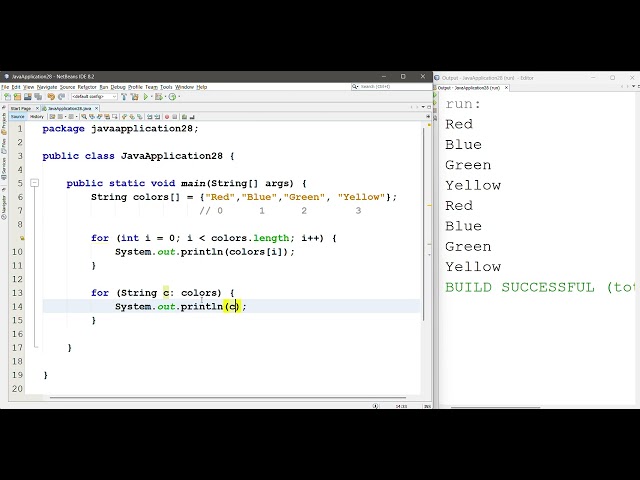Open the Tools menu
The width and height of the screenshot is (640, 480).
(x=166, y=87)
